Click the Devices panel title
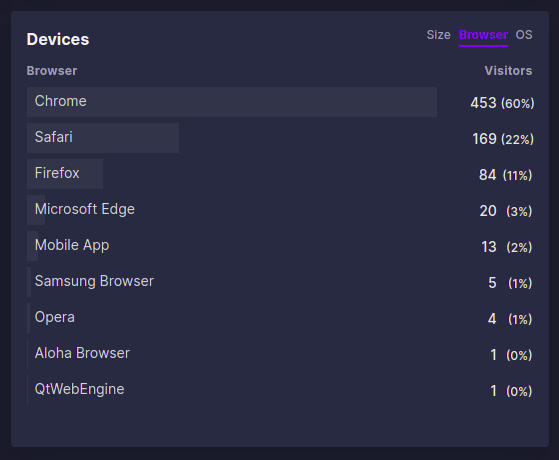The height and width of the screenshot is (460, 559). [58, 39]
